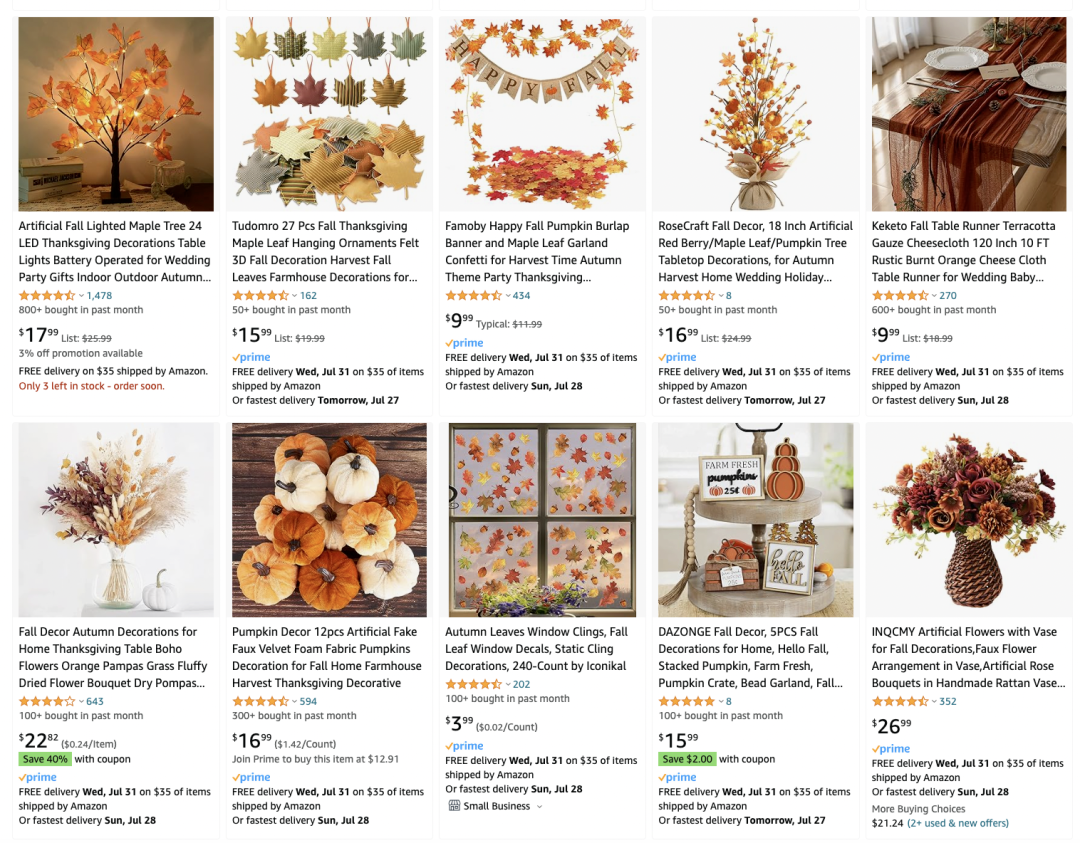Viewport: 1080px width, 843px height.
Task: Click prime logo under INQCMY Artificial Flowers
Action: point(891,749)
